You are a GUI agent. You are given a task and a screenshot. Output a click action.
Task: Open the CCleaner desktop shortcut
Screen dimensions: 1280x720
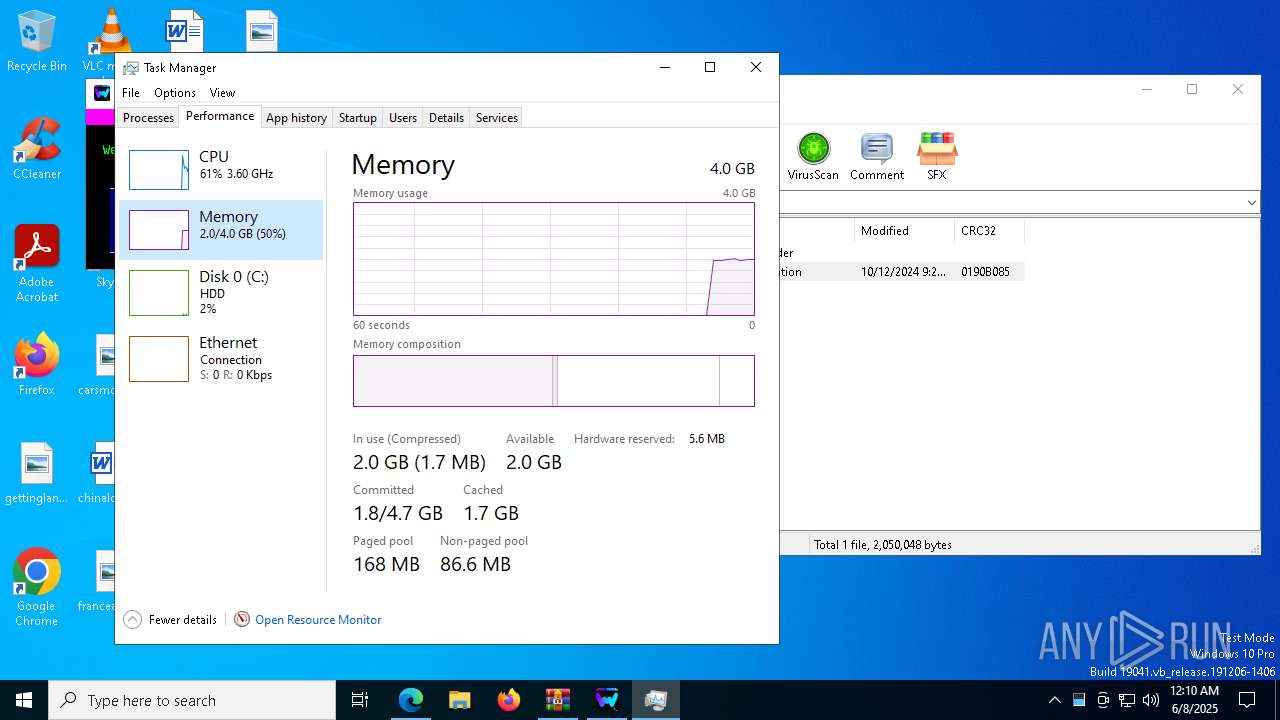click(36, 149)
